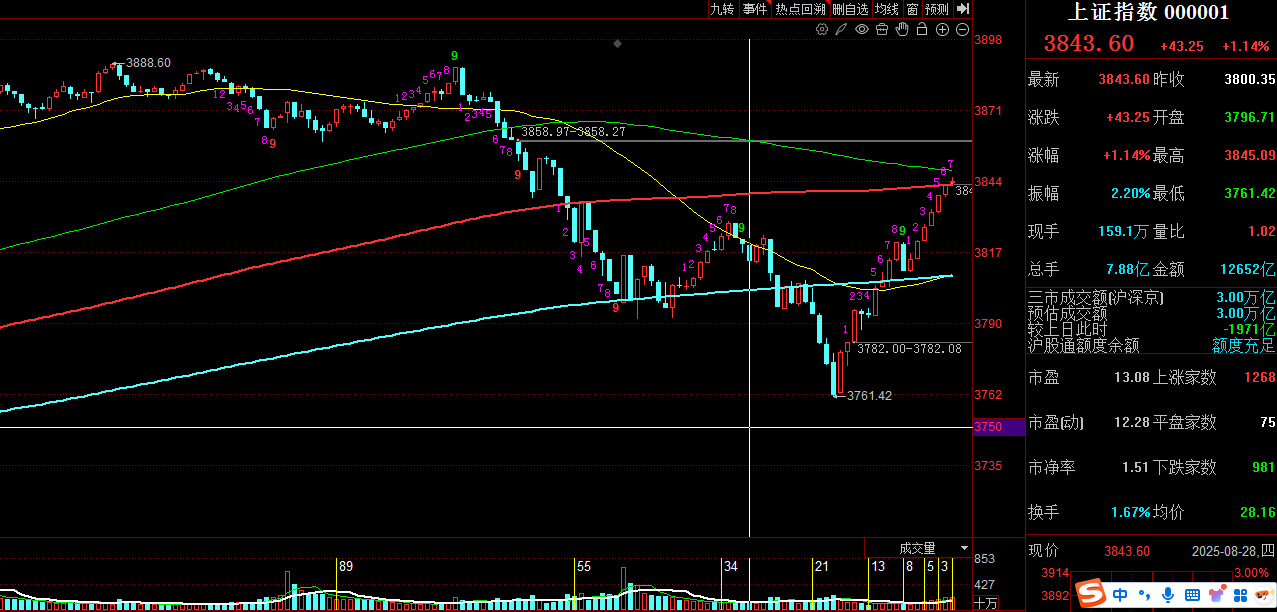Open the toolbox icon above chart

click(x=882, y=30)
